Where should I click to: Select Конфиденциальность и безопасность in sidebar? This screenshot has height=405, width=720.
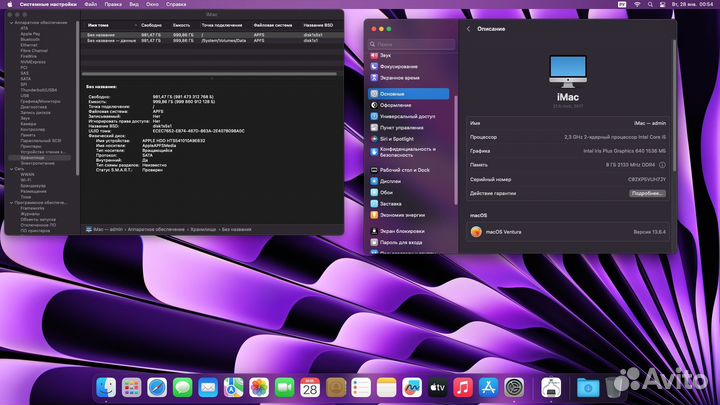tap(409, 152)
